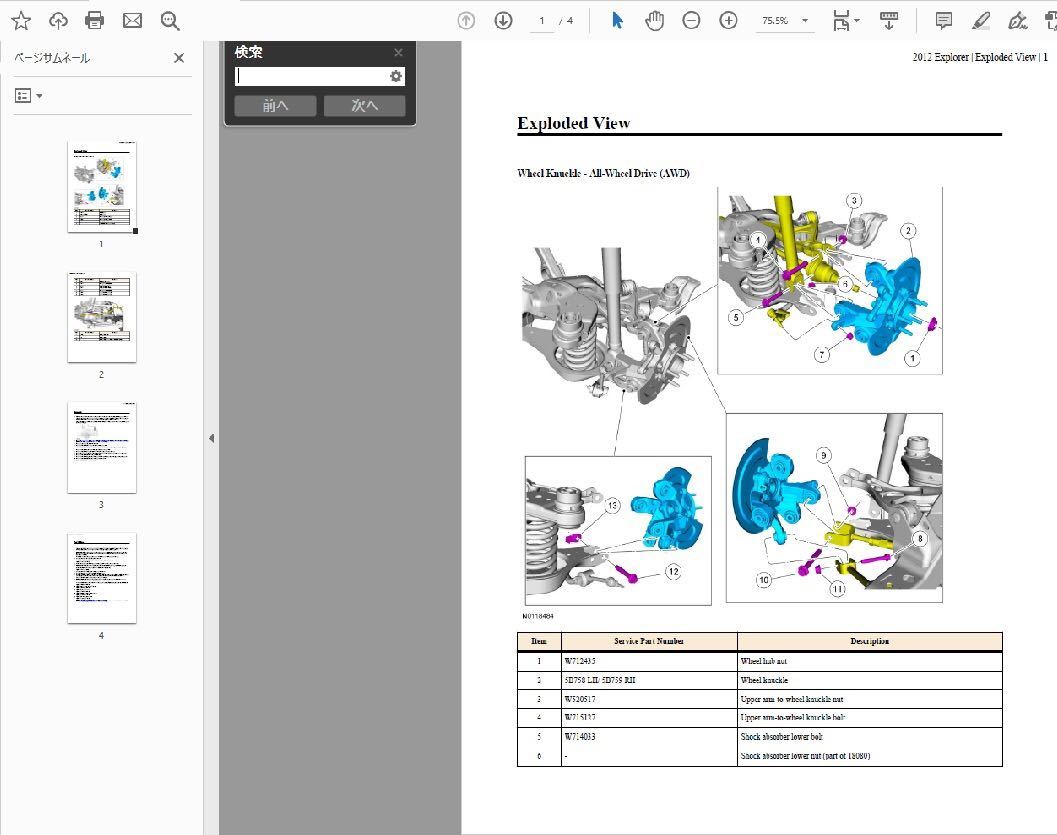This screenshot has width=1057, height=835.
Task: Go to previous page up arrow
Action: coord(466,21)
